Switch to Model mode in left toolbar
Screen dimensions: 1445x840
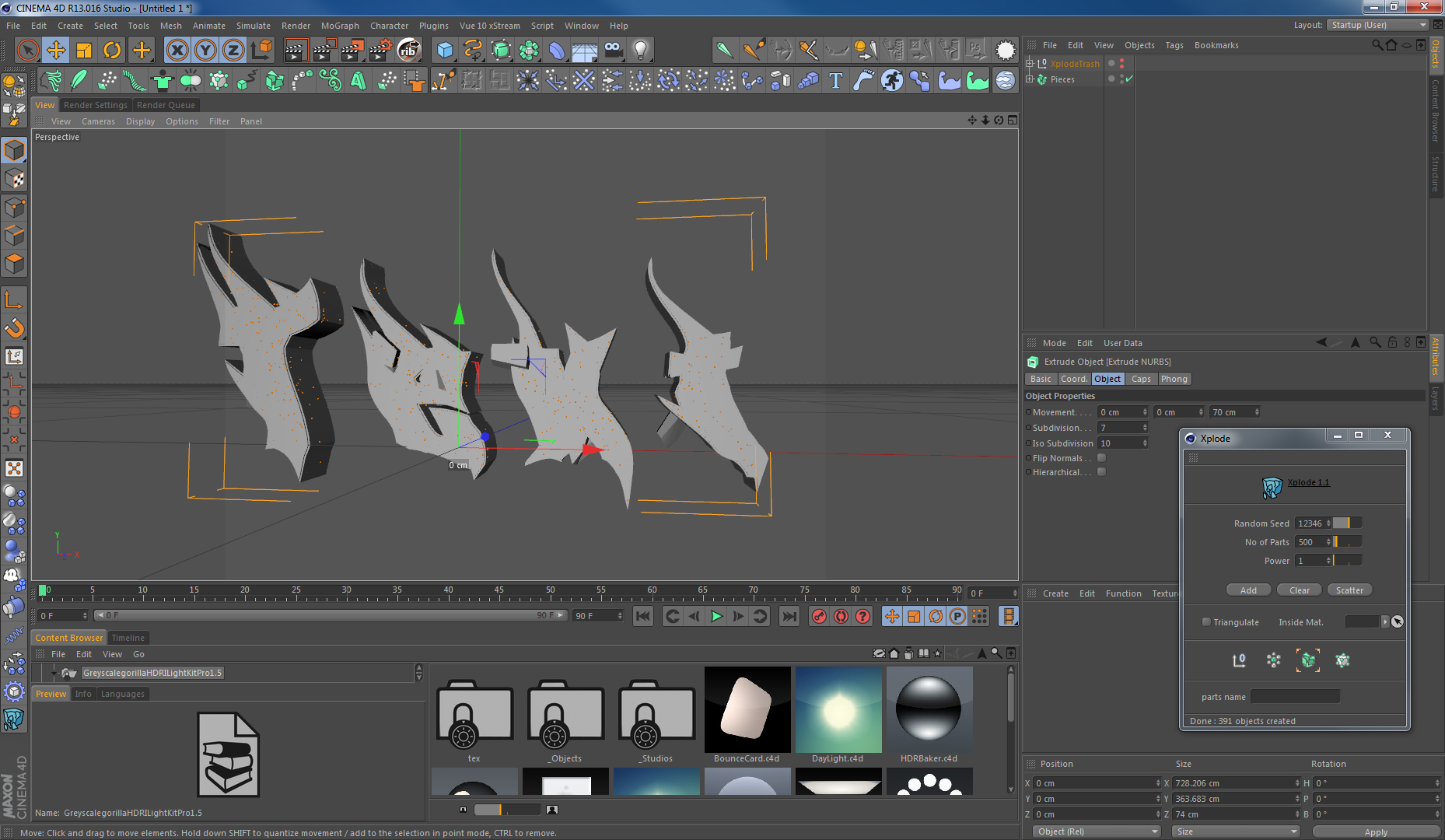point(14,150)
